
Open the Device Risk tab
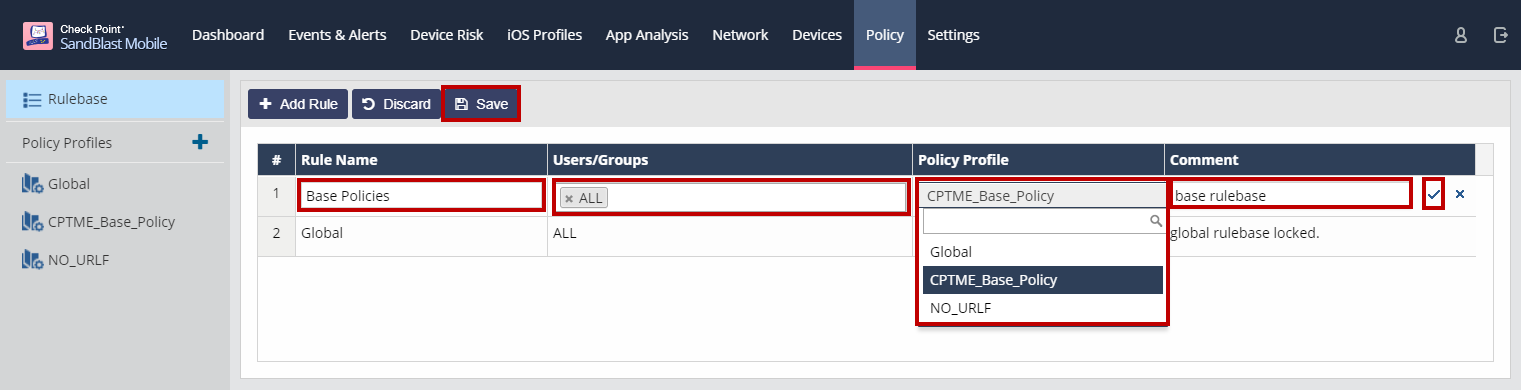(446, 35)
